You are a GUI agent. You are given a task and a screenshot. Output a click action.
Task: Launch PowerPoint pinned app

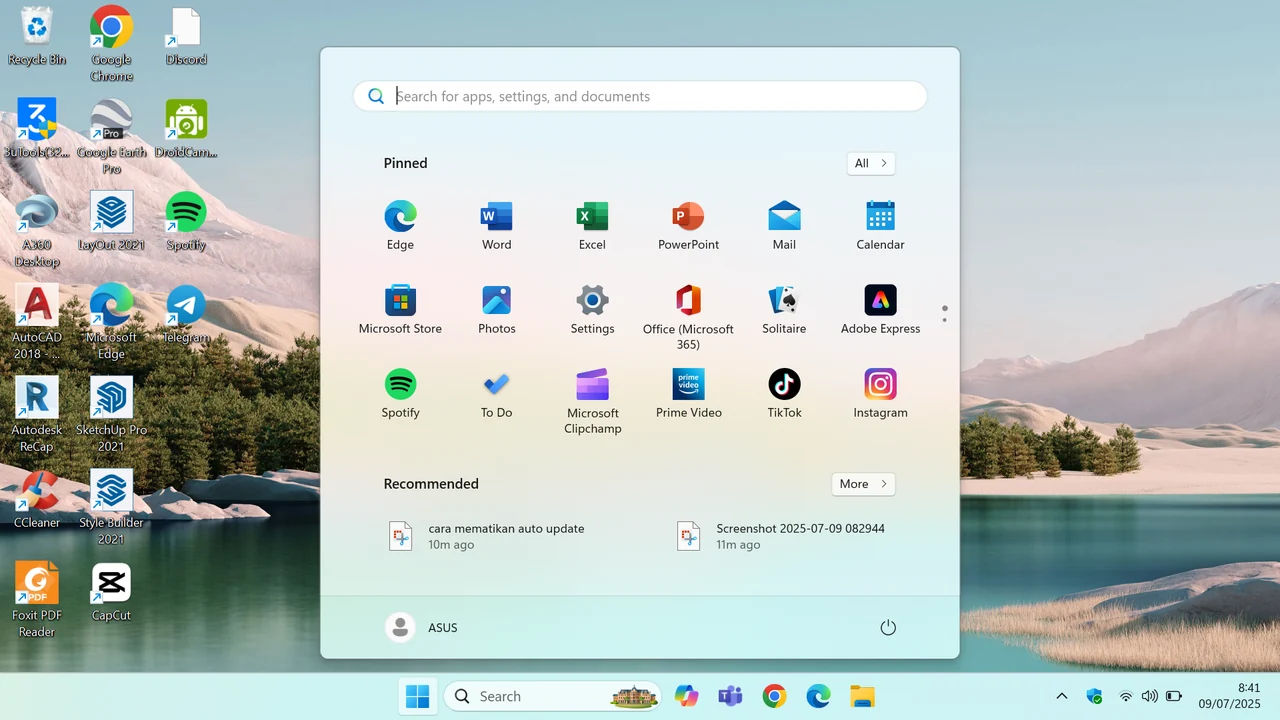click(688, 226)
